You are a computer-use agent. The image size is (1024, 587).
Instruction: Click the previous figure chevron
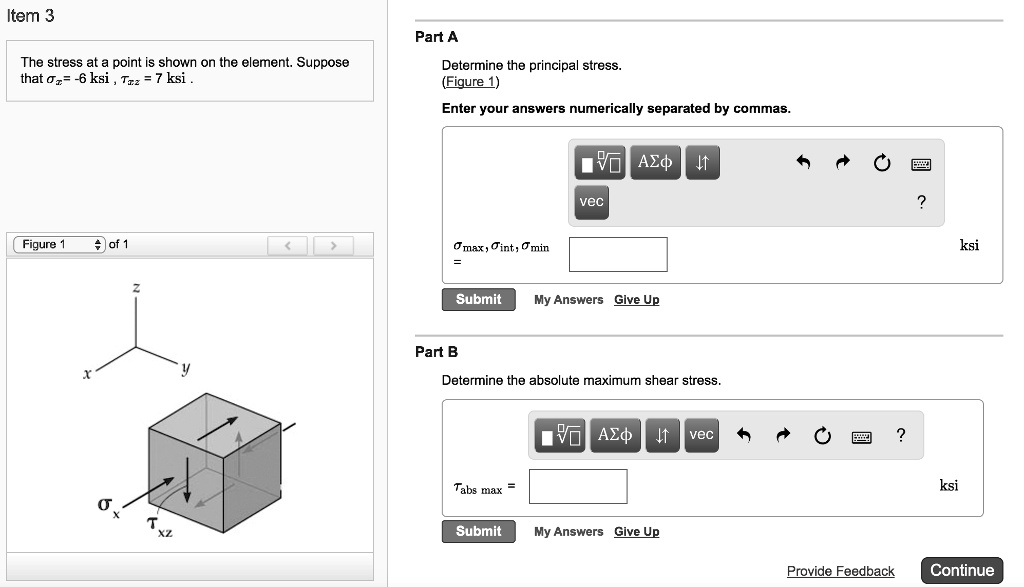coord(287,243)
